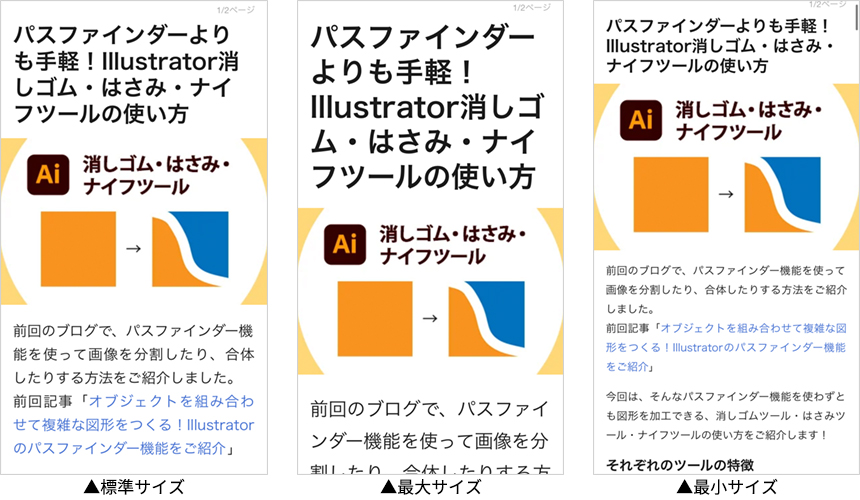
Task: Select the plain orange square in 標準サイズ banner
Action: [78, 249]
